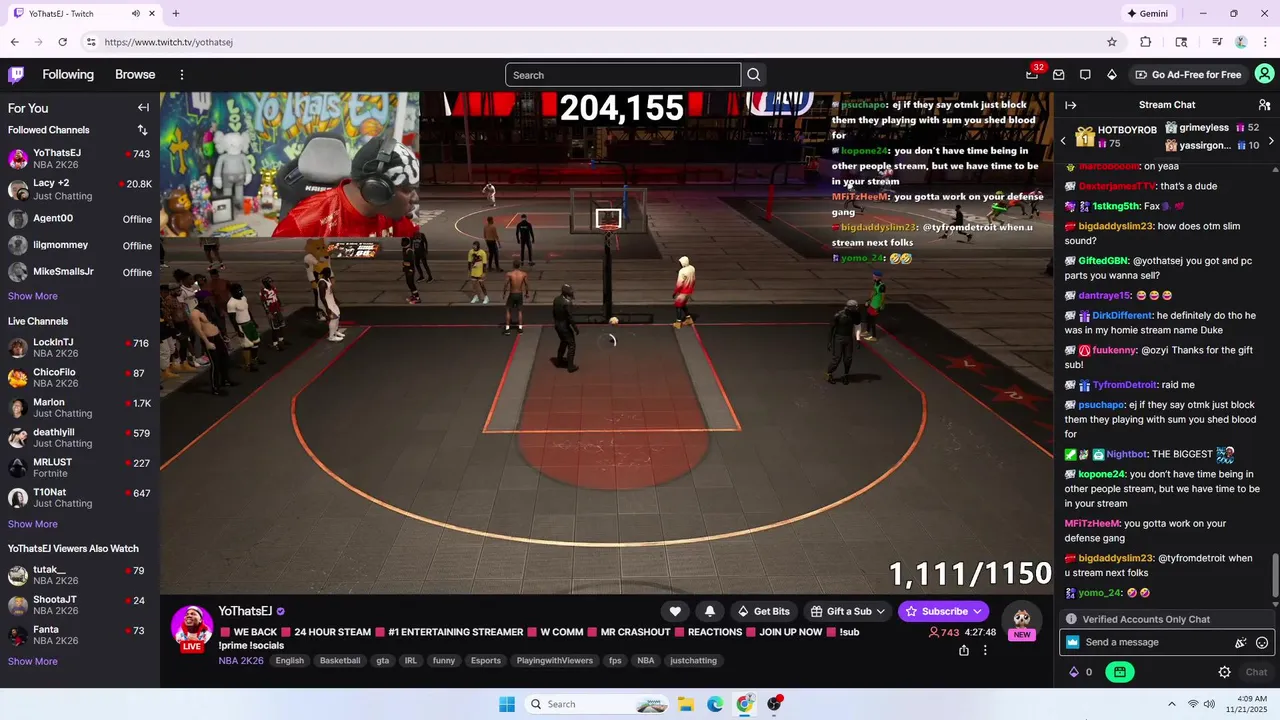Follow with the heart button
Viewport: 1280px width, 720px height.
click(x=675, y=611)
